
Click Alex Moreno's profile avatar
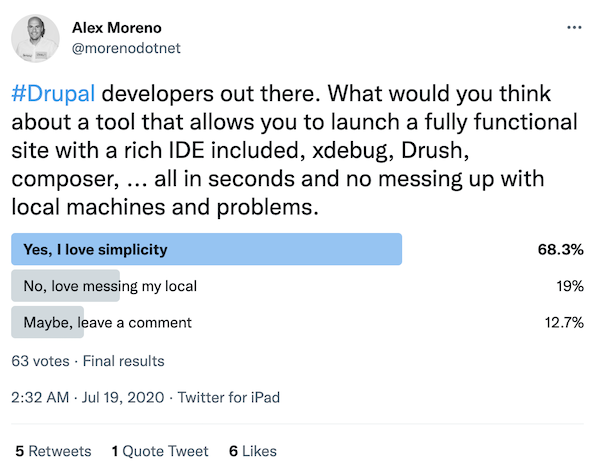(x=37, y=37)
